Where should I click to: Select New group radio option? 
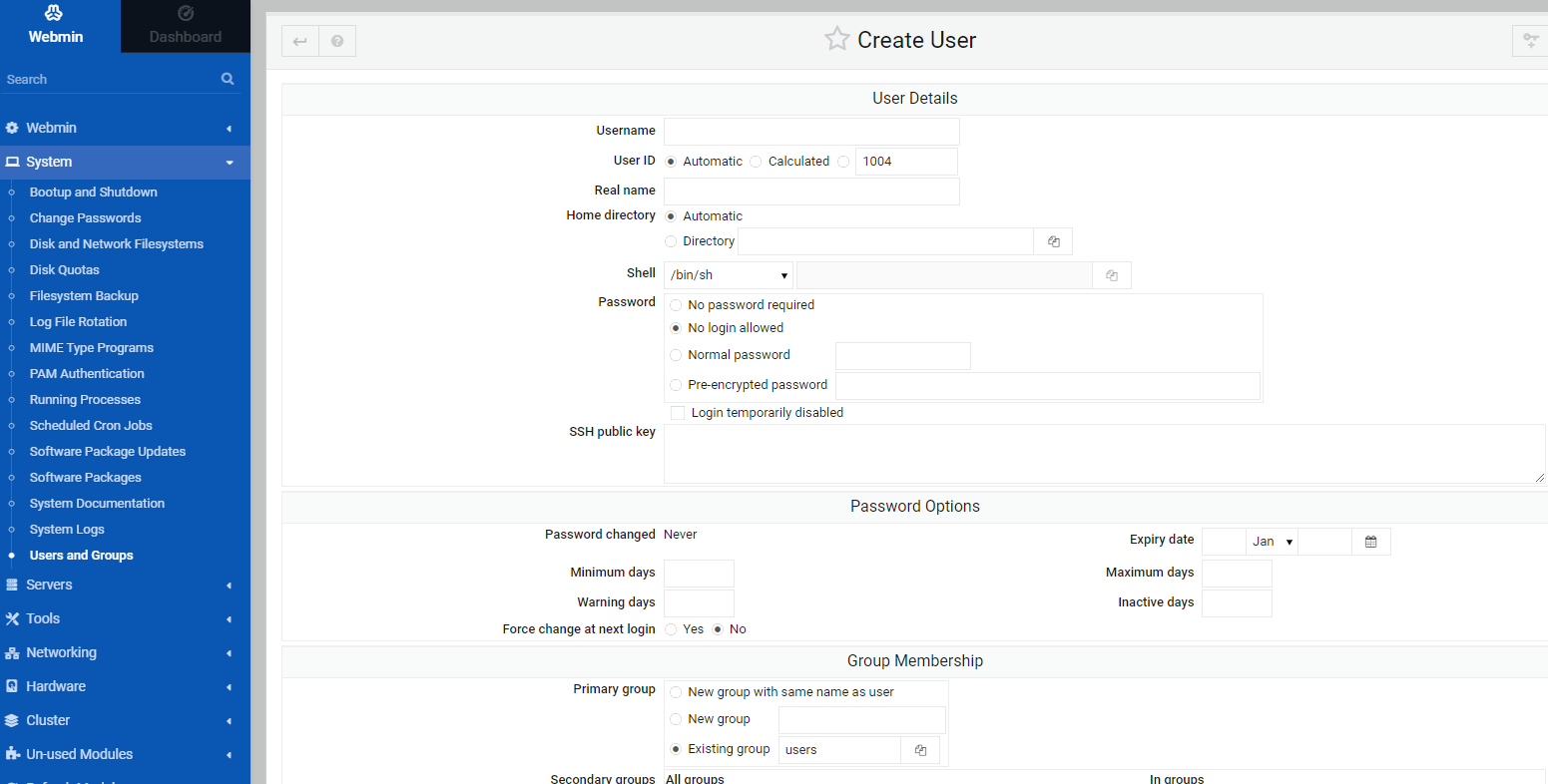[676, 719]
